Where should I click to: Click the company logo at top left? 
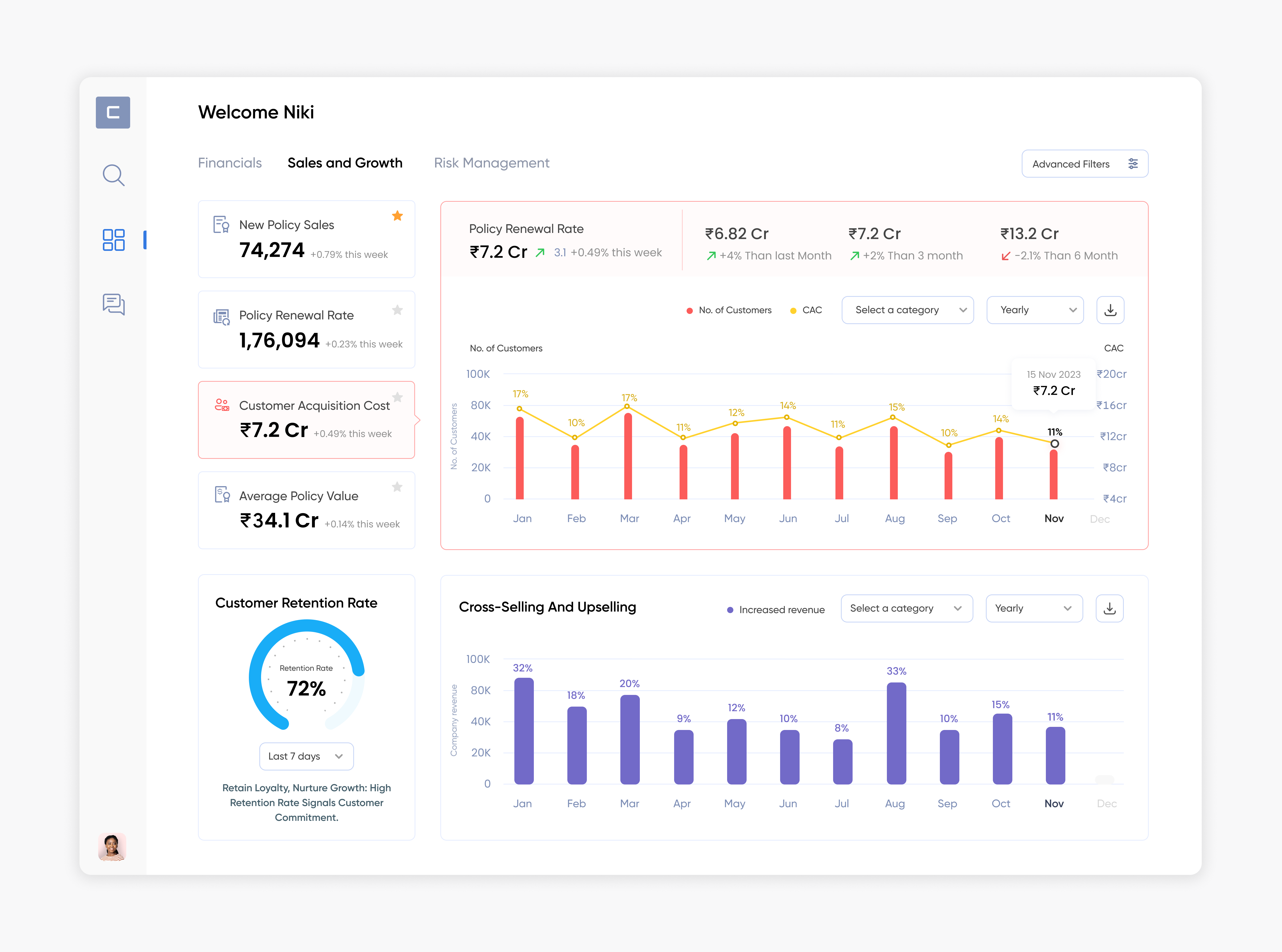point(113,112)
